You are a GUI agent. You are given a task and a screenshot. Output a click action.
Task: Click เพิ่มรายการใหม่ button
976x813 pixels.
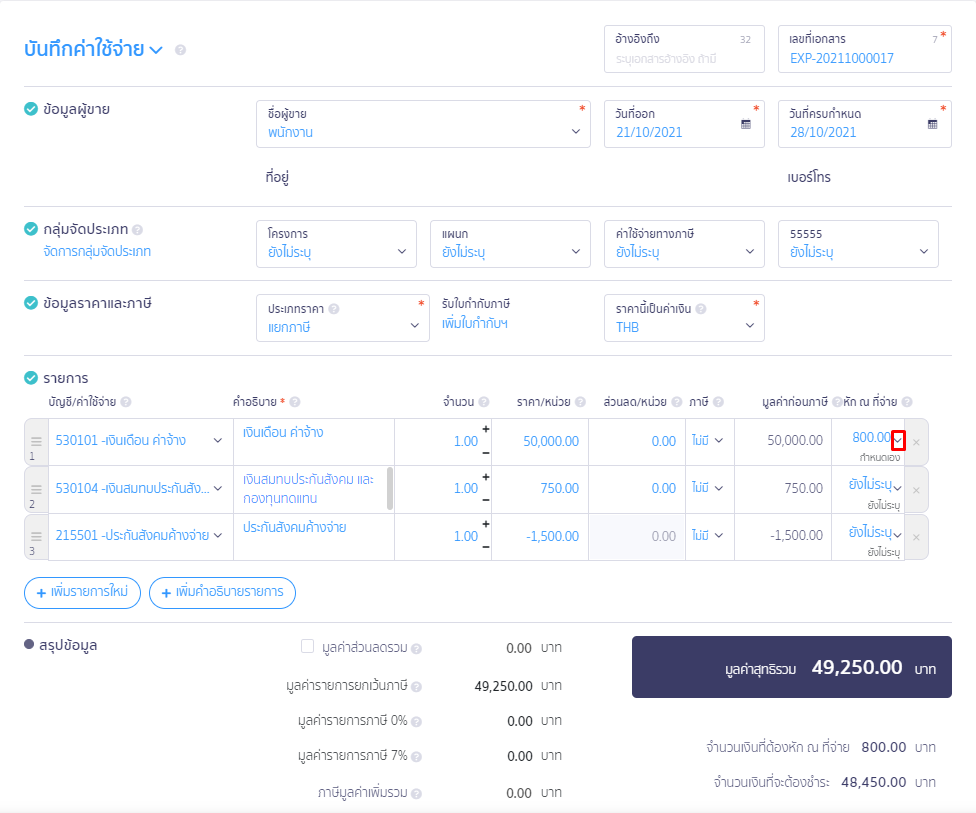point(82,593)
